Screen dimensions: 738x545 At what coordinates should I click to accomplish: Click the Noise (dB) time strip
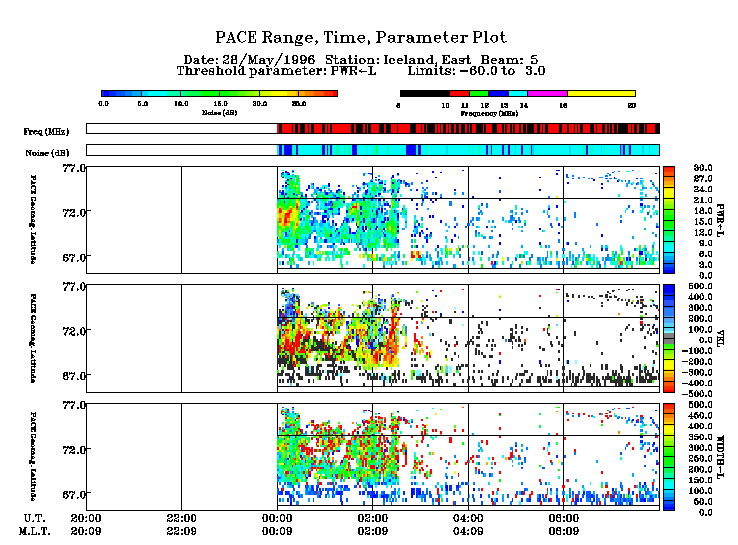coord(372,150)
